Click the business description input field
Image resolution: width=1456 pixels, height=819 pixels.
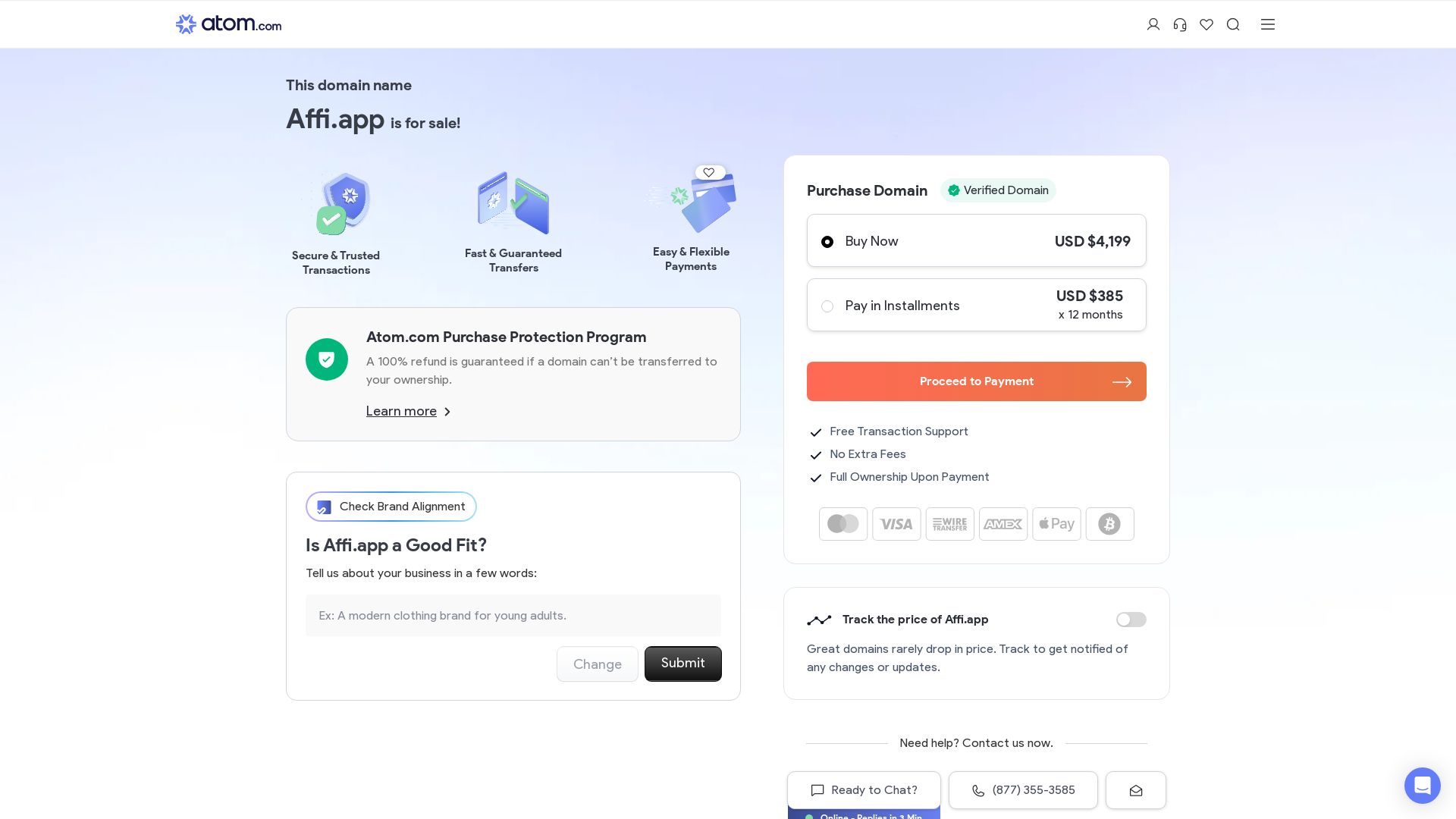[x=513, y=616]
